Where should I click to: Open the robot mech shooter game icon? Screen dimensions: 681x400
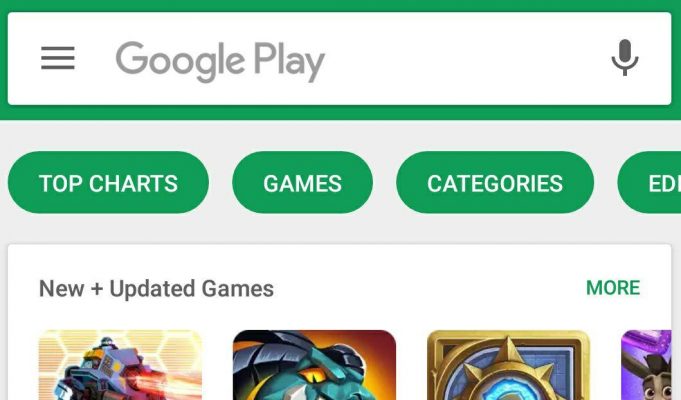[120, 365]
